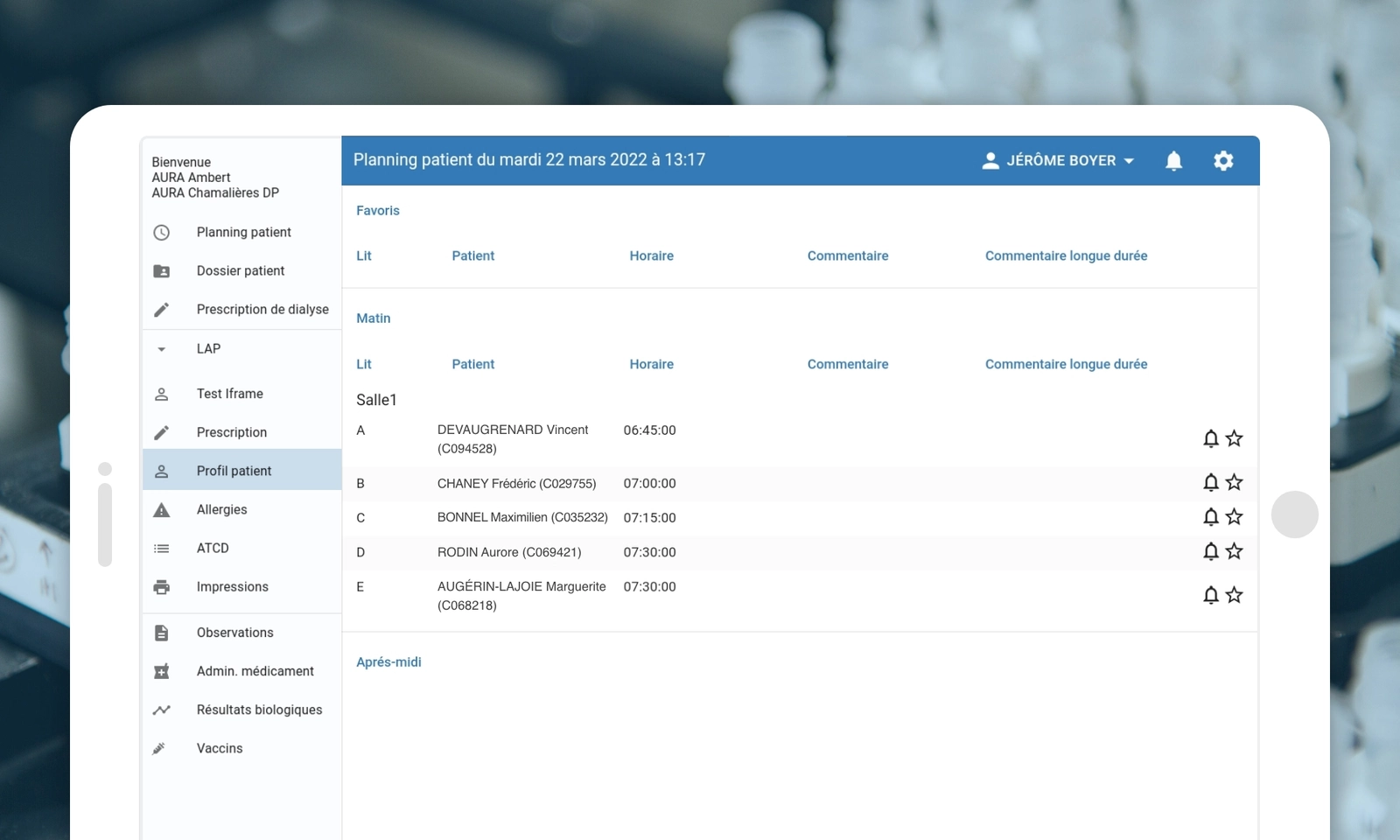
Task: Add DEVAUGRENARD Vincent to favorites with star
Action: coord(1235,438)
